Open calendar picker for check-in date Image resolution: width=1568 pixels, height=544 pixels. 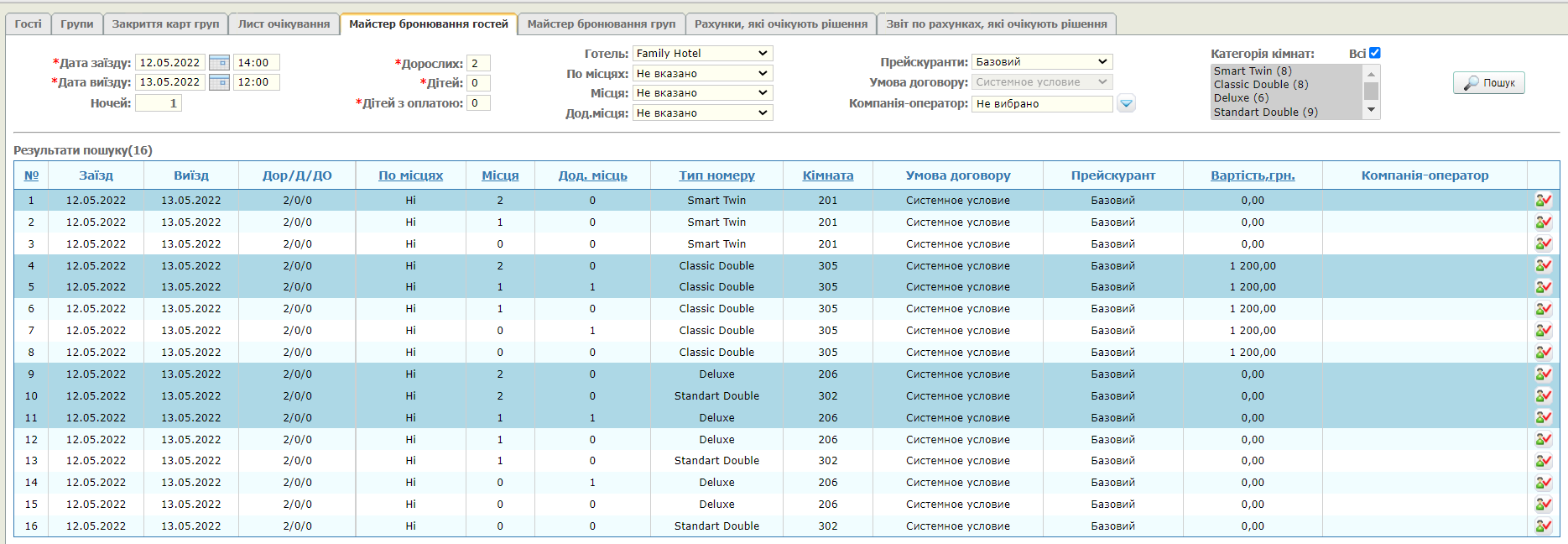219,63
